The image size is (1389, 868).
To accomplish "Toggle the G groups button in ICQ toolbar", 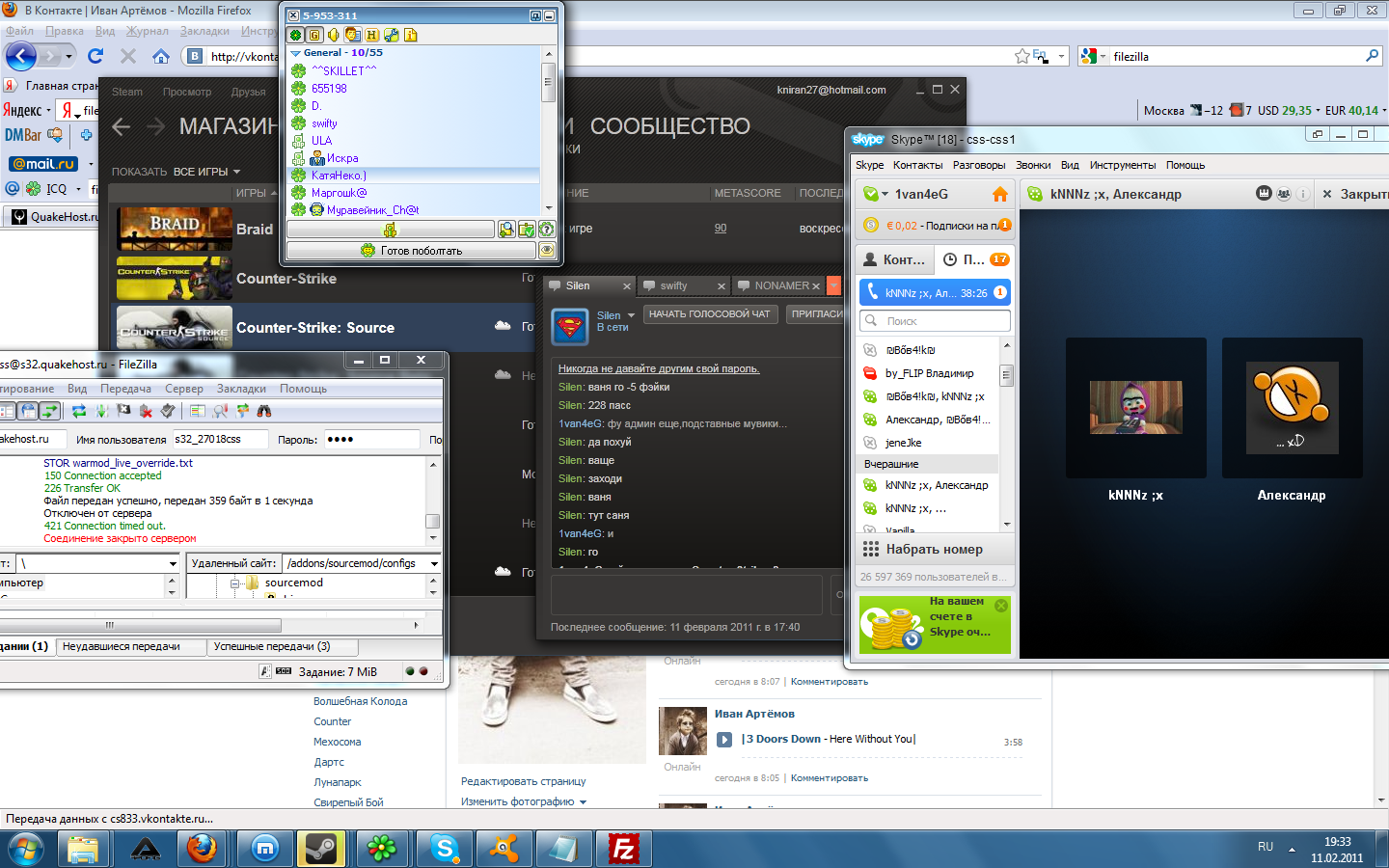I will pyautogui.click(x=314, y=35).
